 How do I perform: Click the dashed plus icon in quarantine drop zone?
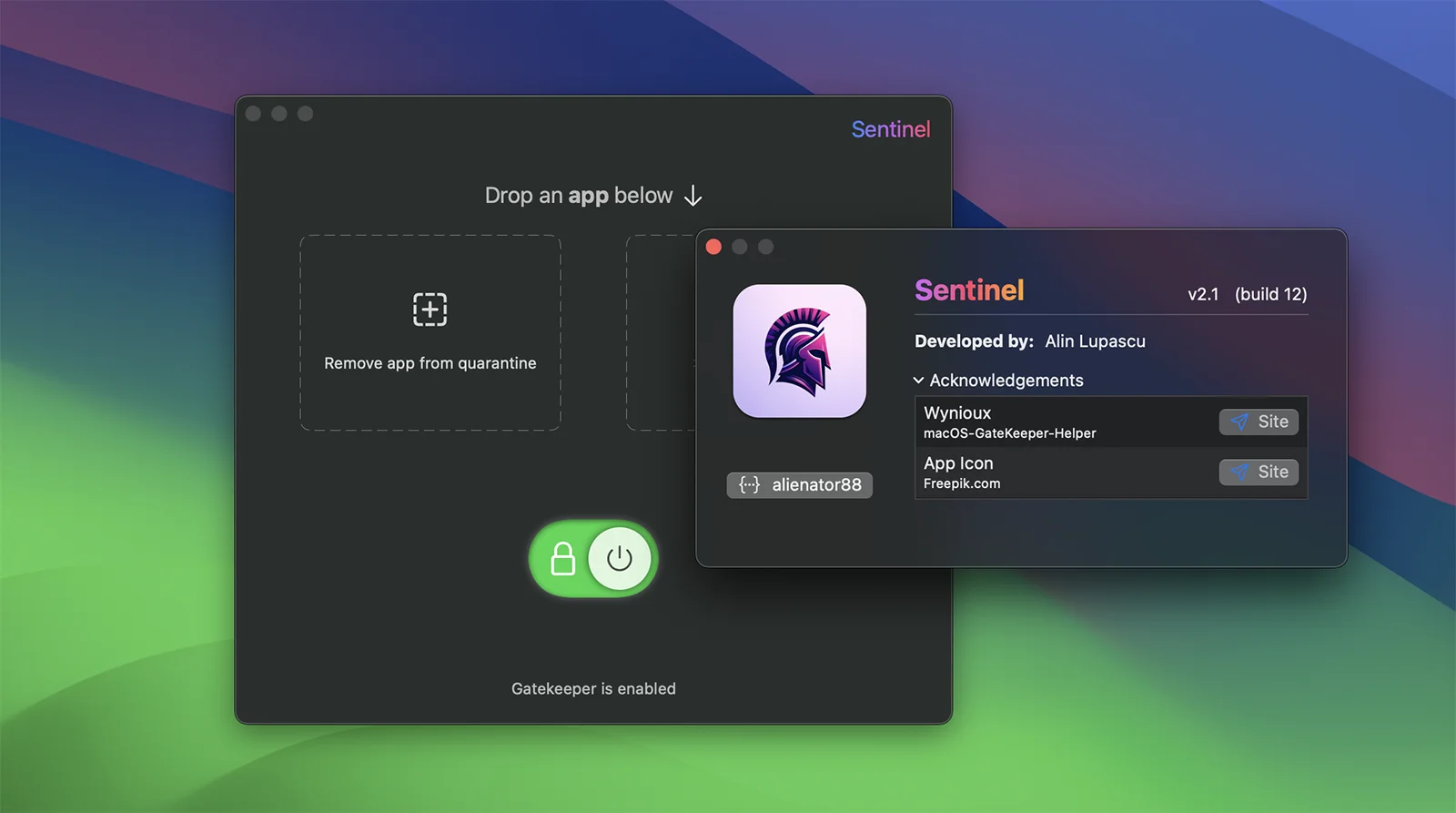pyautogui.click(x=430, y=310)
